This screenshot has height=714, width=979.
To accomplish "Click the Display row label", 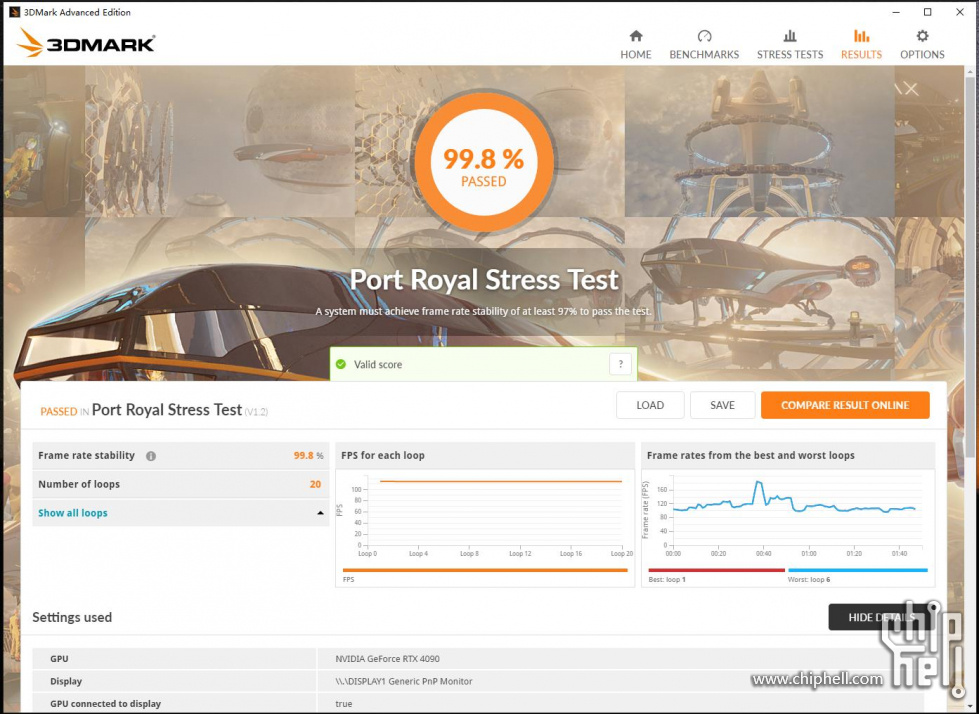I will pos(66,681).
